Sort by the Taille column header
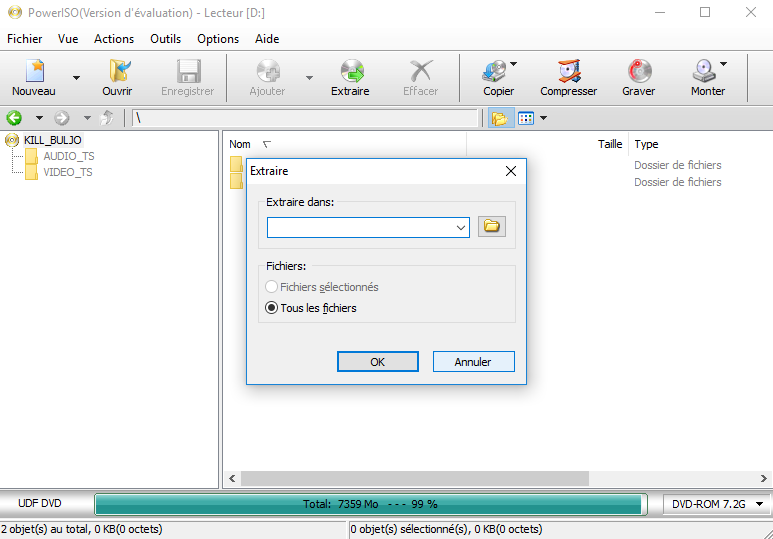The image size is (773, 539). (x=610, y=144)
